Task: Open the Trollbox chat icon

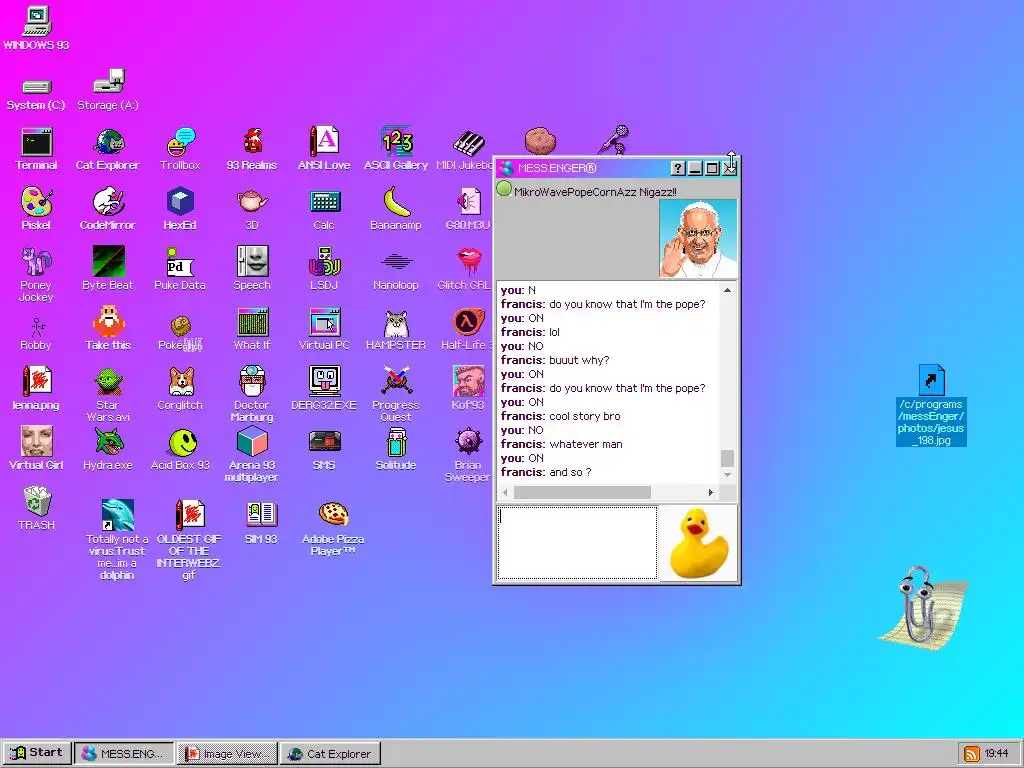Action: 180,142
